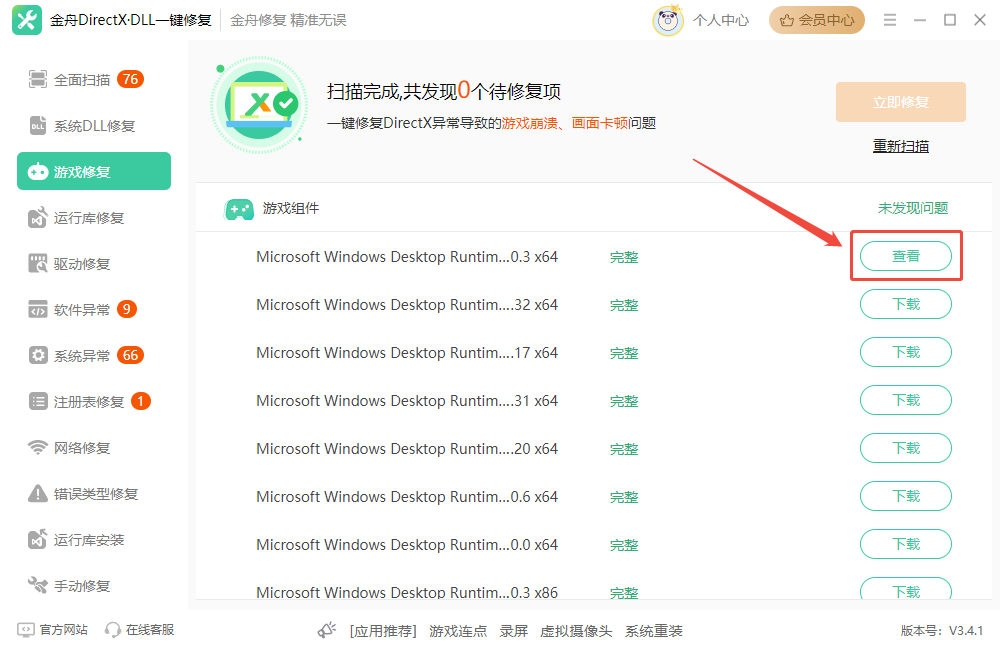
Task: Select the Microsoft Windows Desktop Runtim....32 x64 name
Action: click(x=407, y=305)
